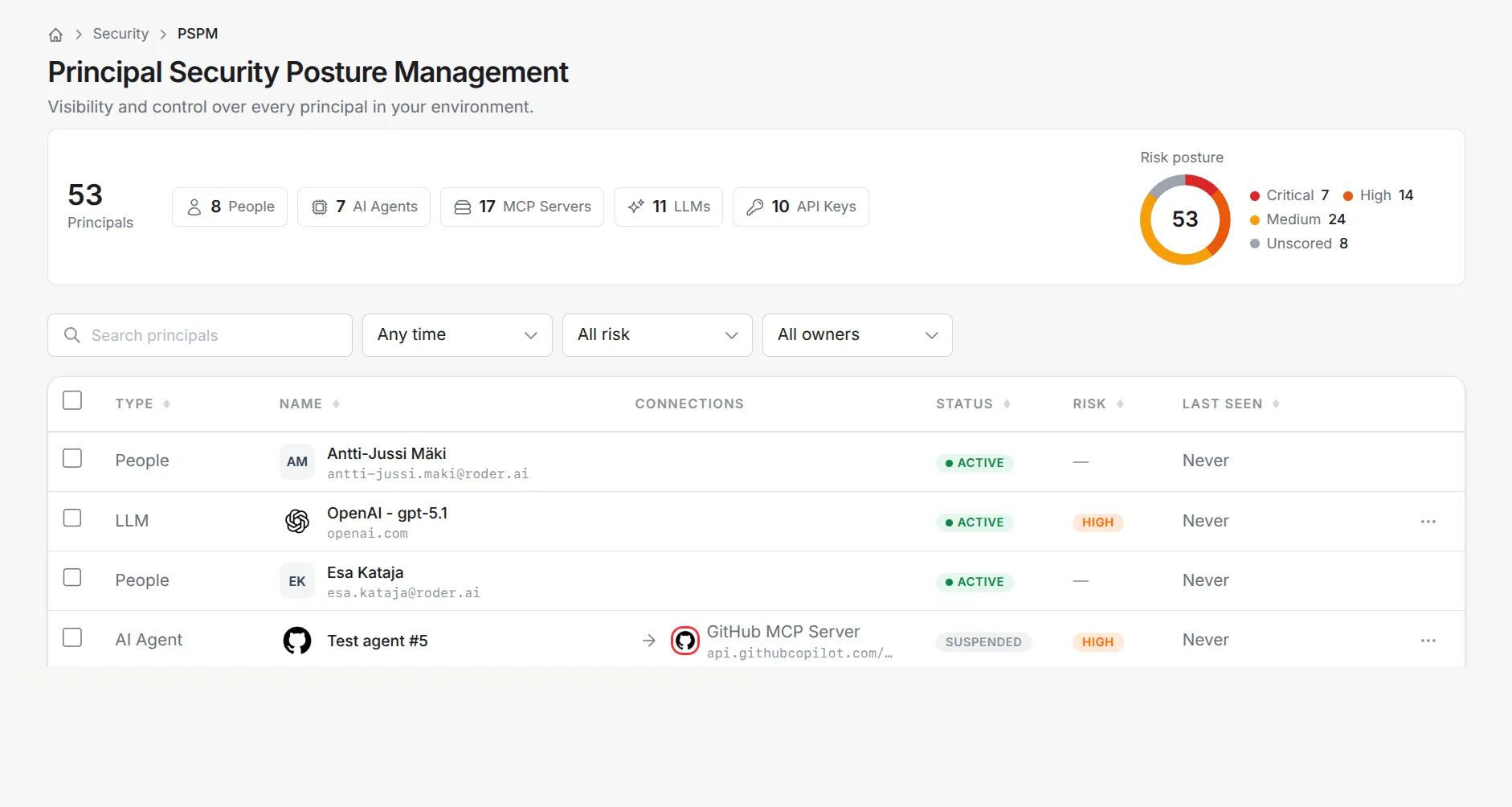Image resolution: width=1512 pixels, height=807 pixels.
Task: Select the Unscored gray legend dot
Action: click(x=1255, y=244)
